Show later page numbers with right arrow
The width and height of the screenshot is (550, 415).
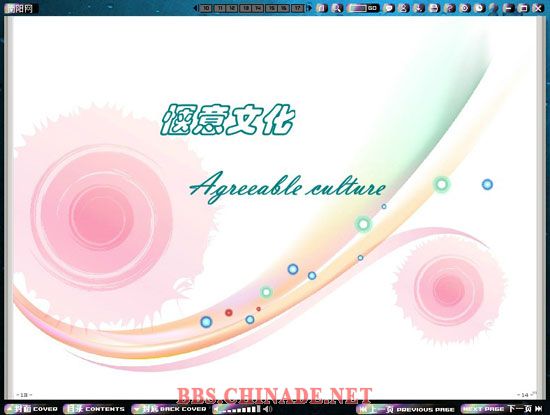[309, 8]
